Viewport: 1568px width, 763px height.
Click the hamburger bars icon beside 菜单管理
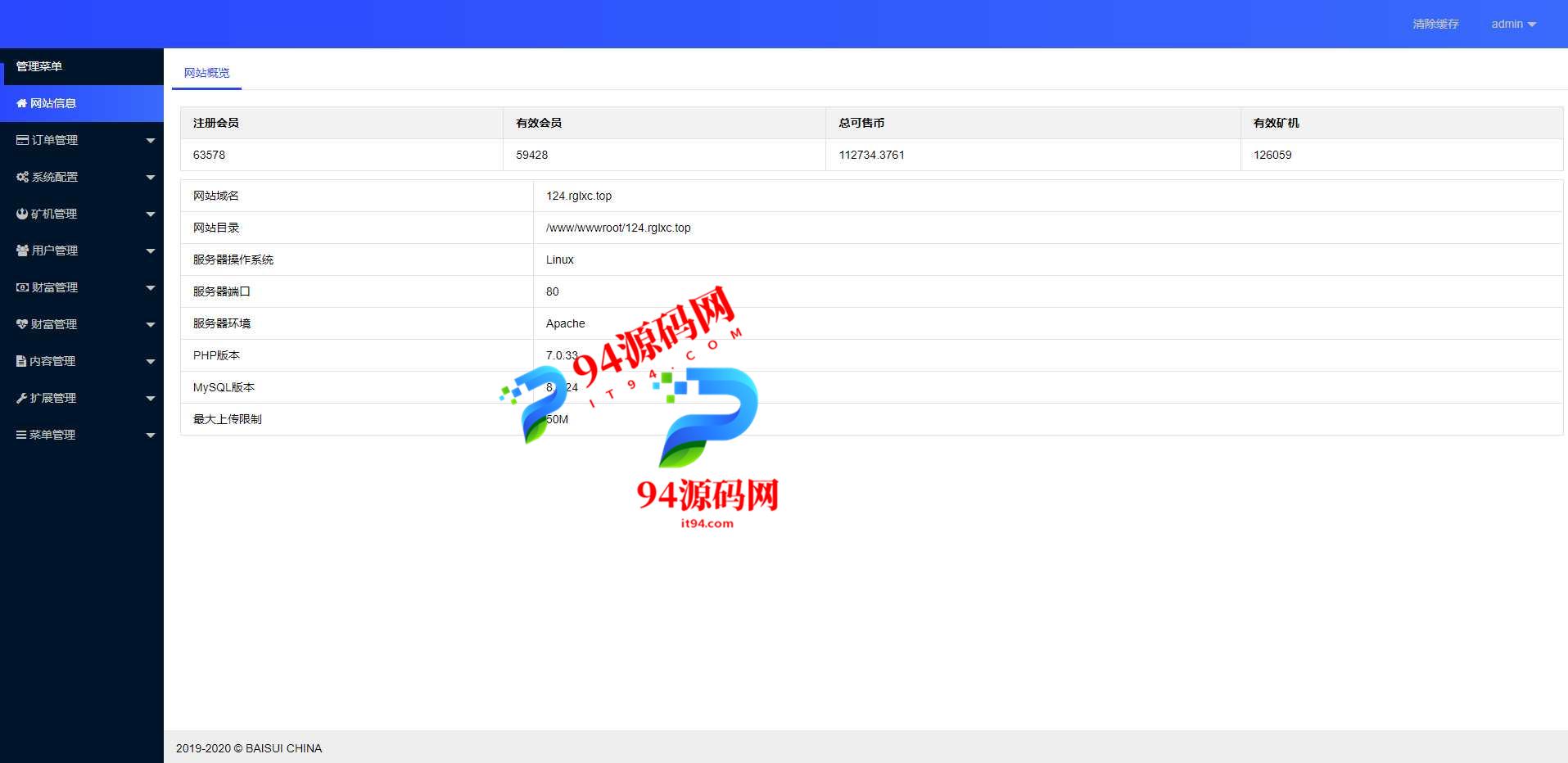click(21, 435)
